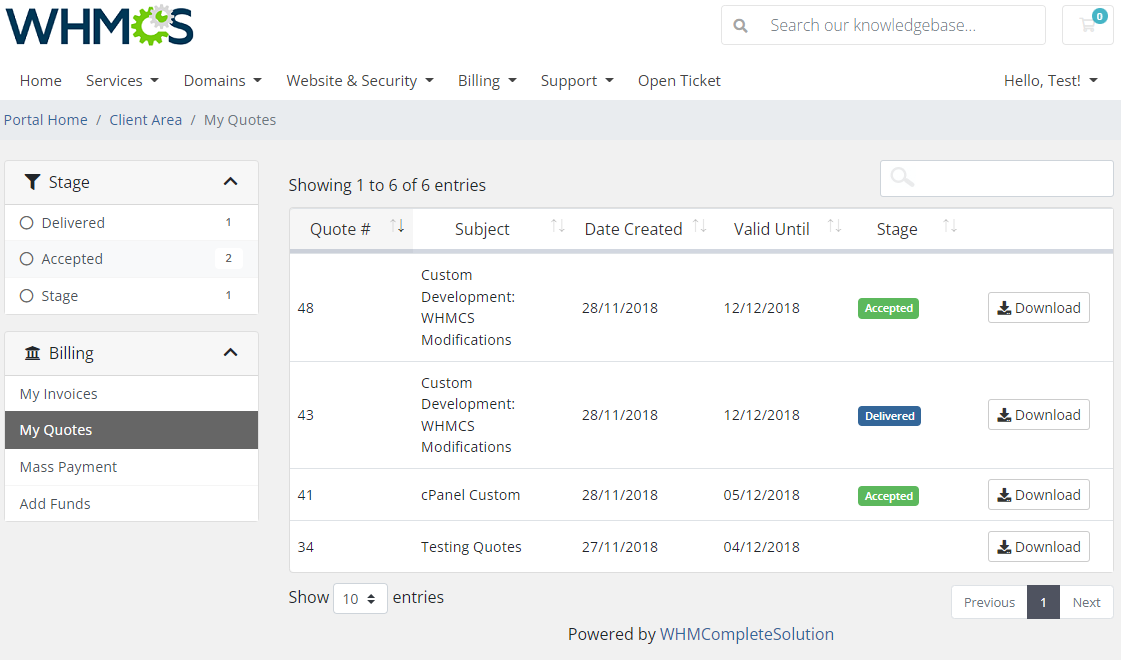
Task: Open the Billing dropdown in navbar
Action: pos(487,81)
